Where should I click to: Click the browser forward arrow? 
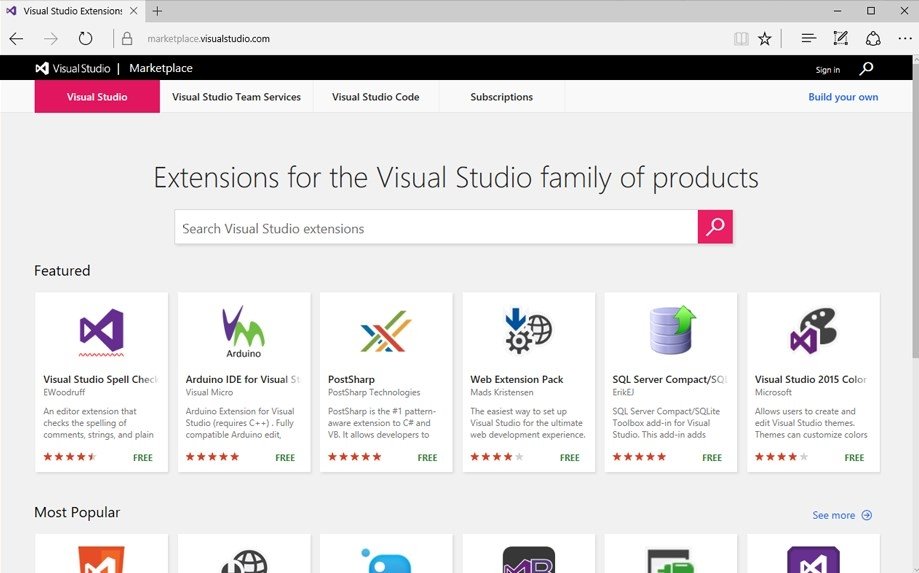pyautogui.click(x=51, y=39)
